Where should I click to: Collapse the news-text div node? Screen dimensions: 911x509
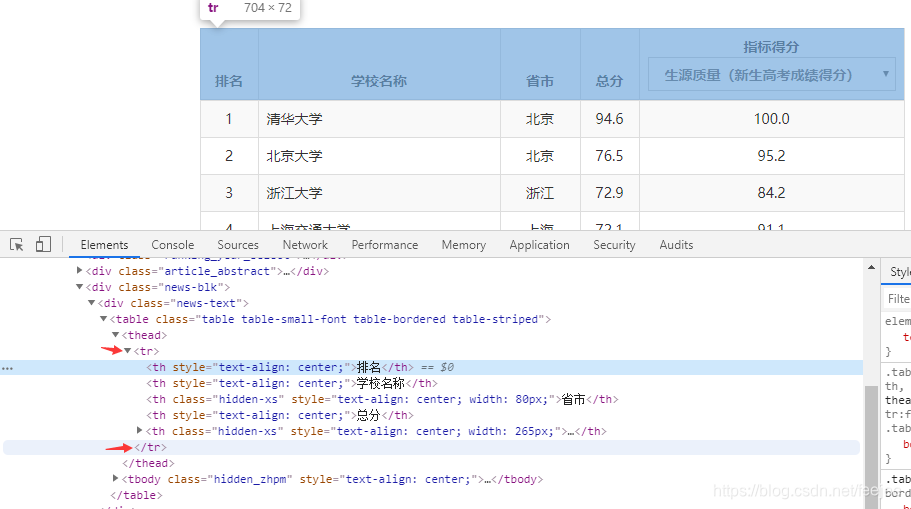91,303
